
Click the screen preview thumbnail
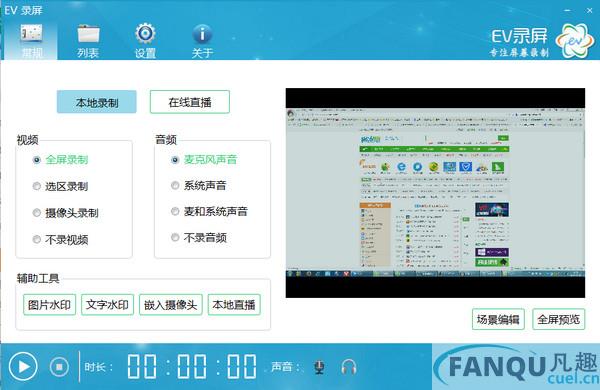pos(435,193)
